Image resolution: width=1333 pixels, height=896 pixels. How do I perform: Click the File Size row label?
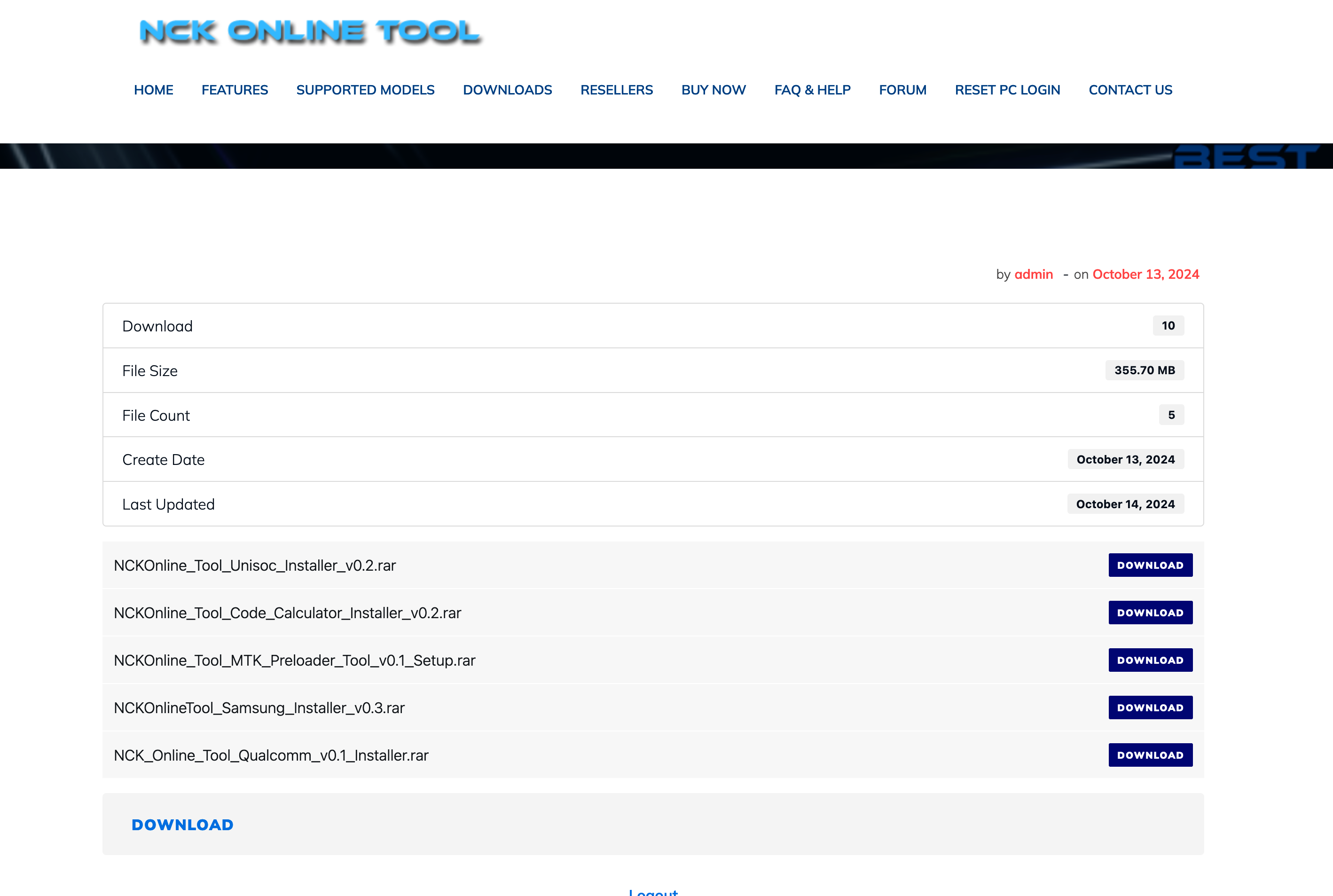(x=149, y=371)
